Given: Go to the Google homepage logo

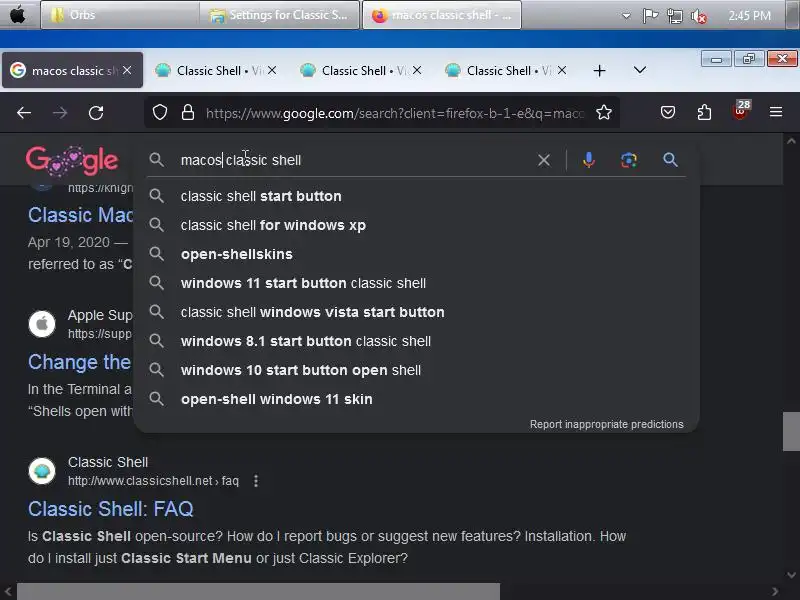Looking at the screenshot, I should (x=72, y=160).
